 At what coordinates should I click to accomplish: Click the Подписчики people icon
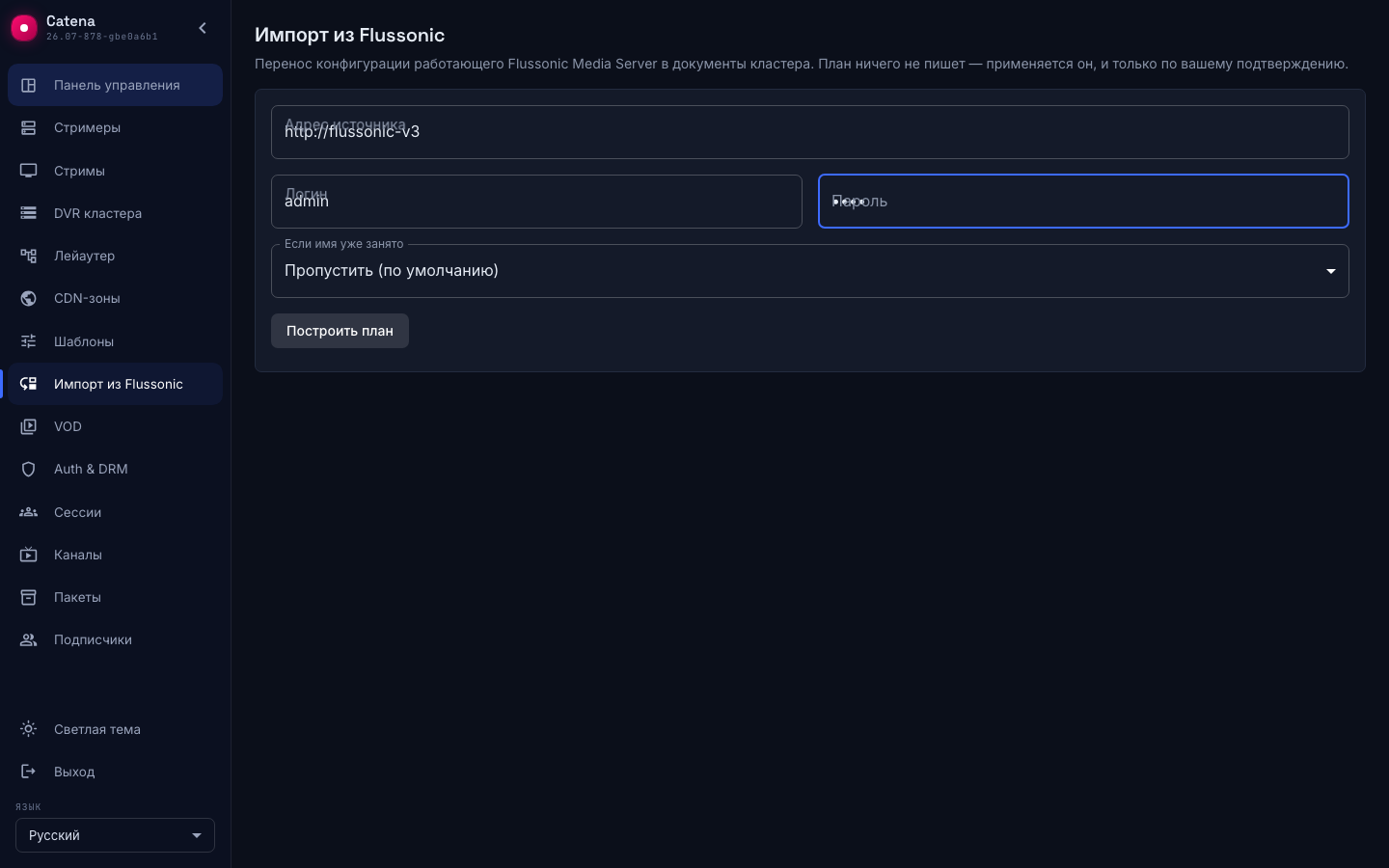point(29,639)
